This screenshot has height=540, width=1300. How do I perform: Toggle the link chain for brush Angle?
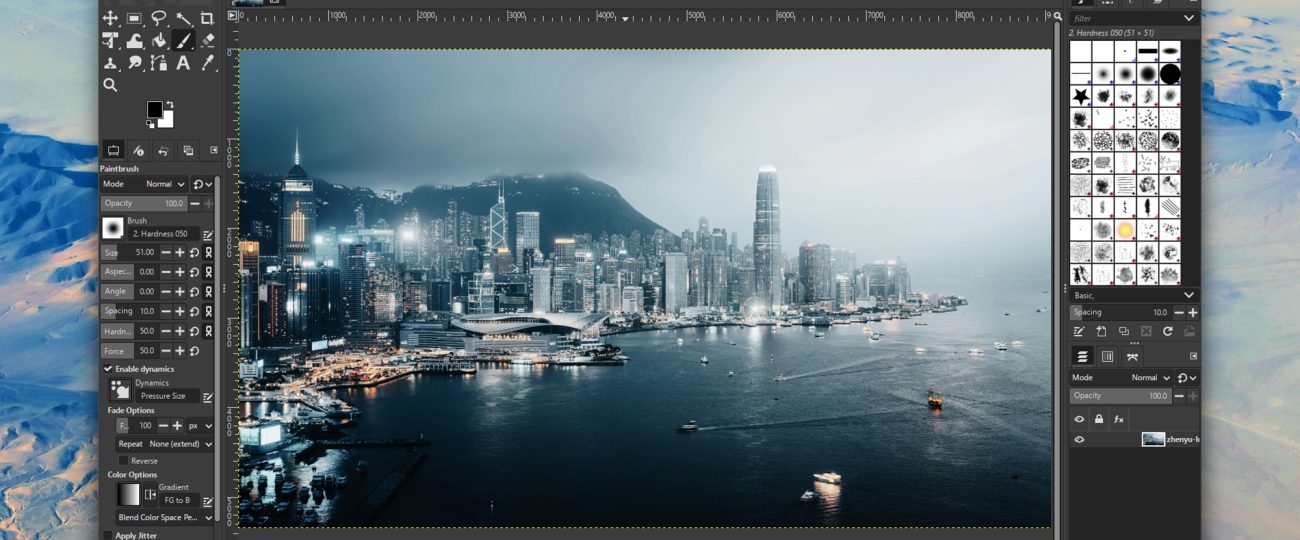coord(208,292)
